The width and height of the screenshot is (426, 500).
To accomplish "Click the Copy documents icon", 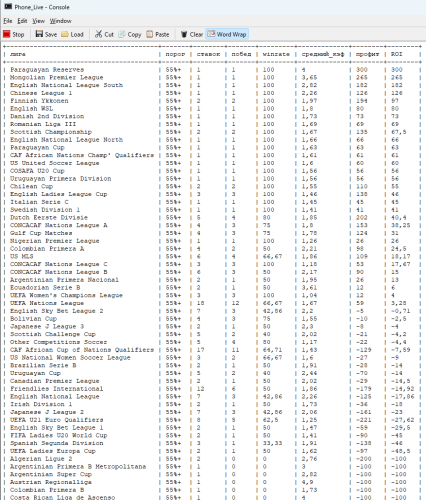I will tap(122, 34).
